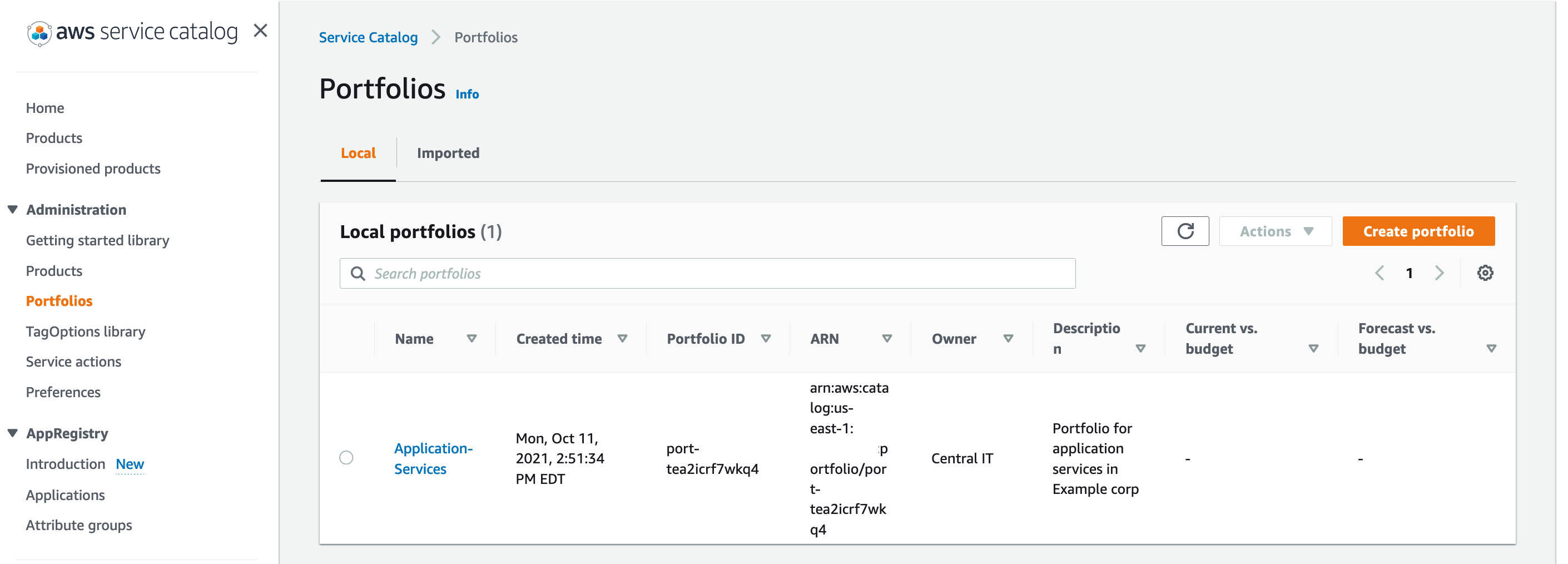Sort by Forecast vs. budget arrow
1568x564 pixels.
(1491, 348)
